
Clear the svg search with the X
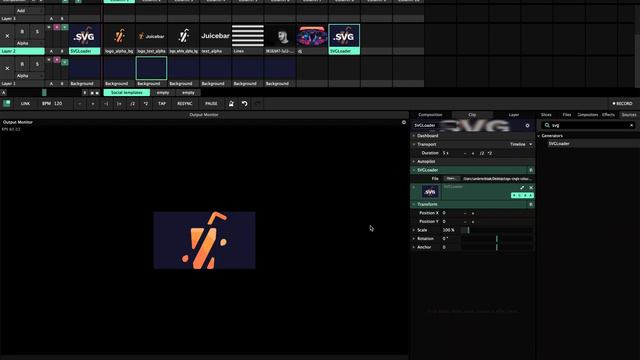[631, 125]
